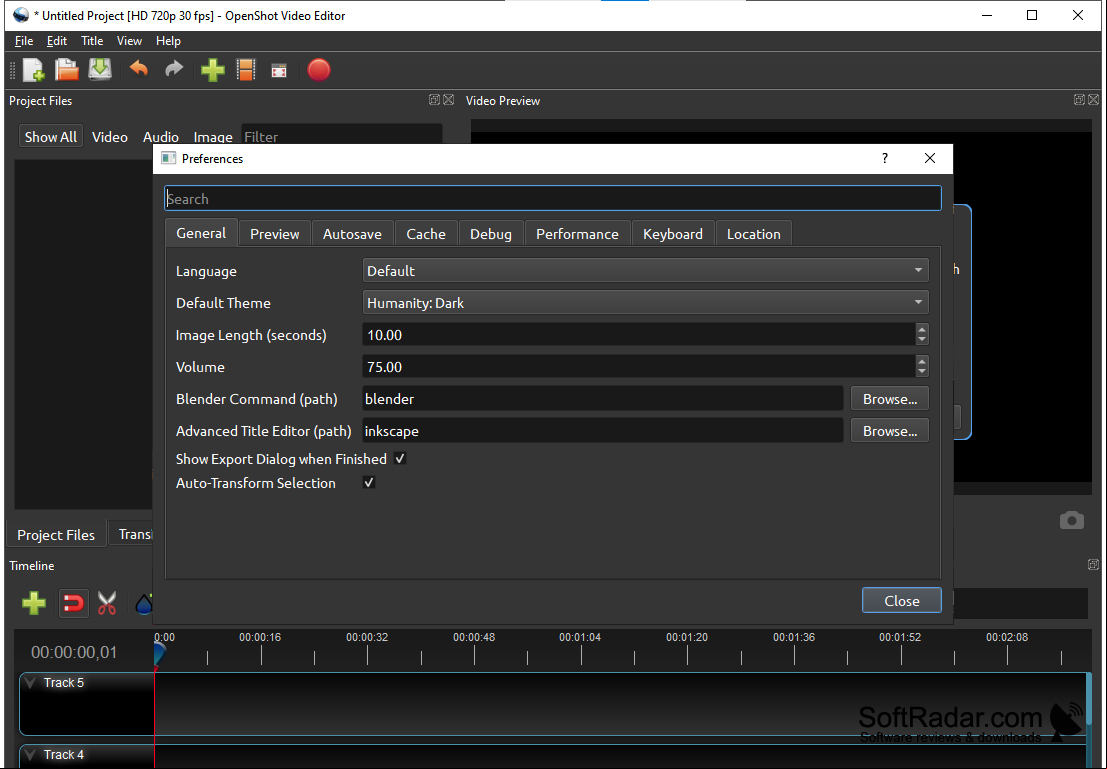1107x769 pixels.
Task: Select the Razor scissors tool
Action: [x=107, y=604]
